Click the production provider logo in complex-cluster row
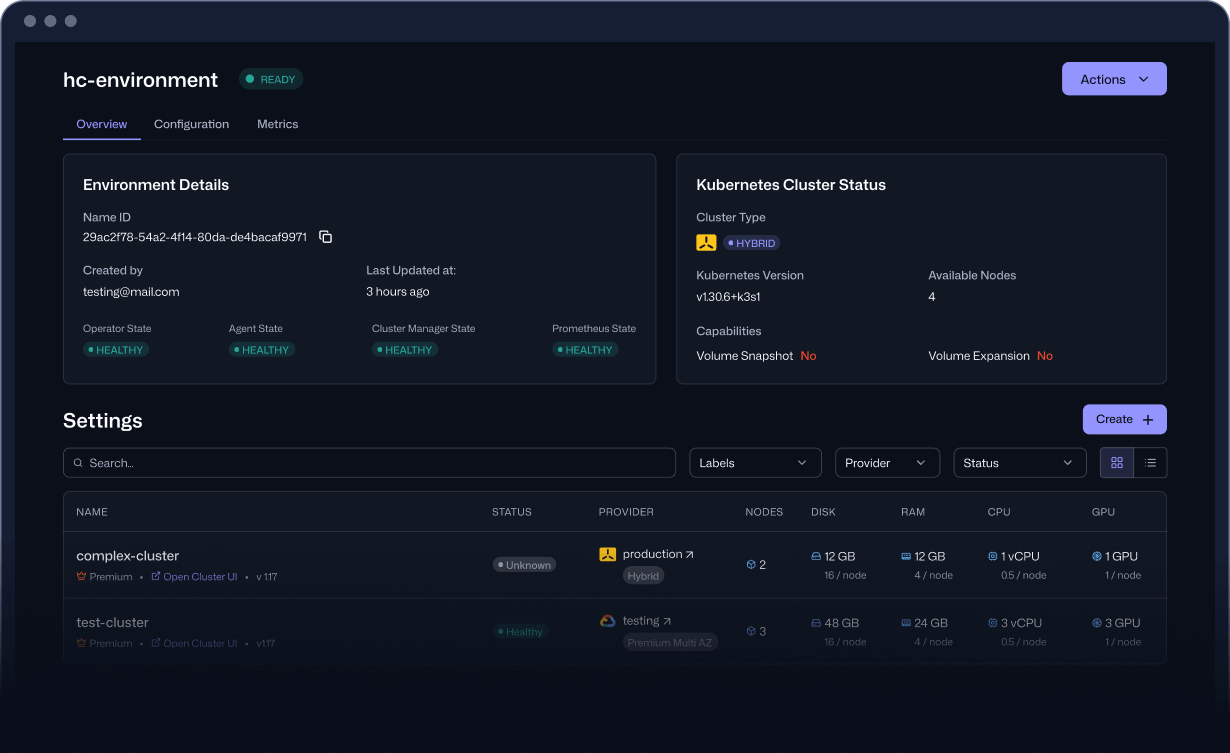1230x753 pixels. (x=607, y=554)
